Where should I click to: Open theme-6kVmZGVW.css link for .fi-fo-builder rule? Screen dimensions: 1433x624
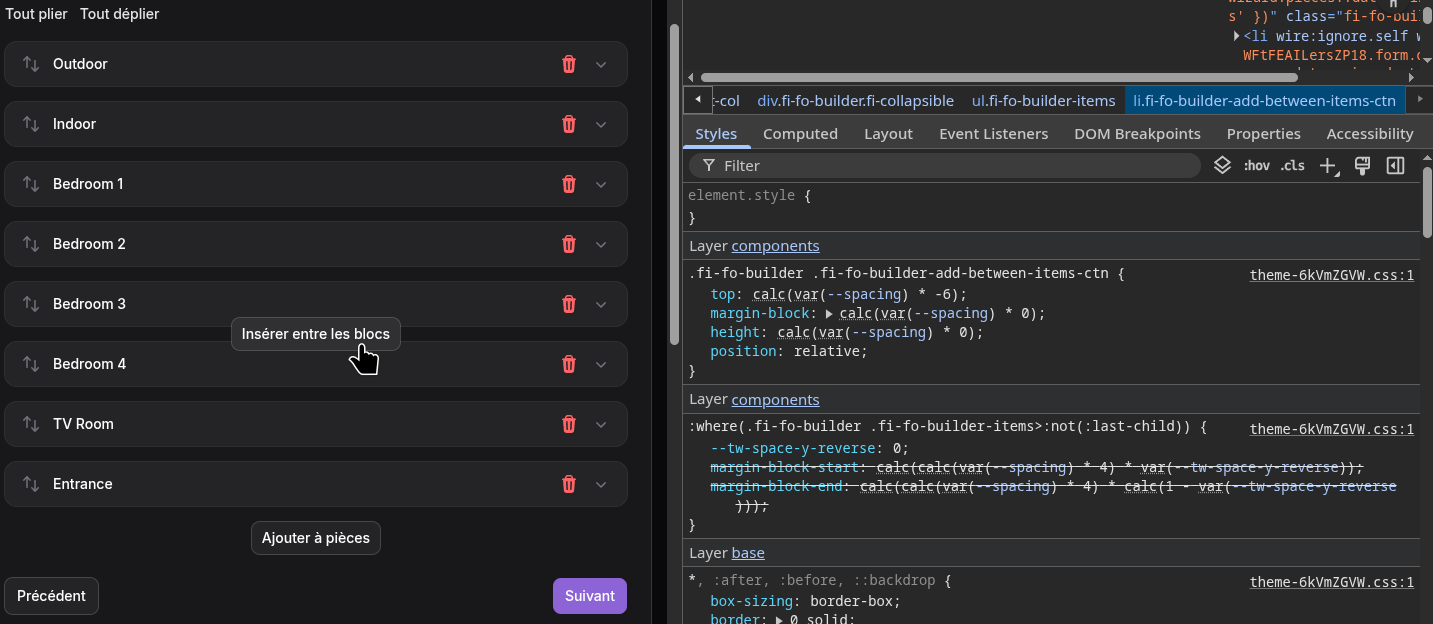tap(1331, 275)
